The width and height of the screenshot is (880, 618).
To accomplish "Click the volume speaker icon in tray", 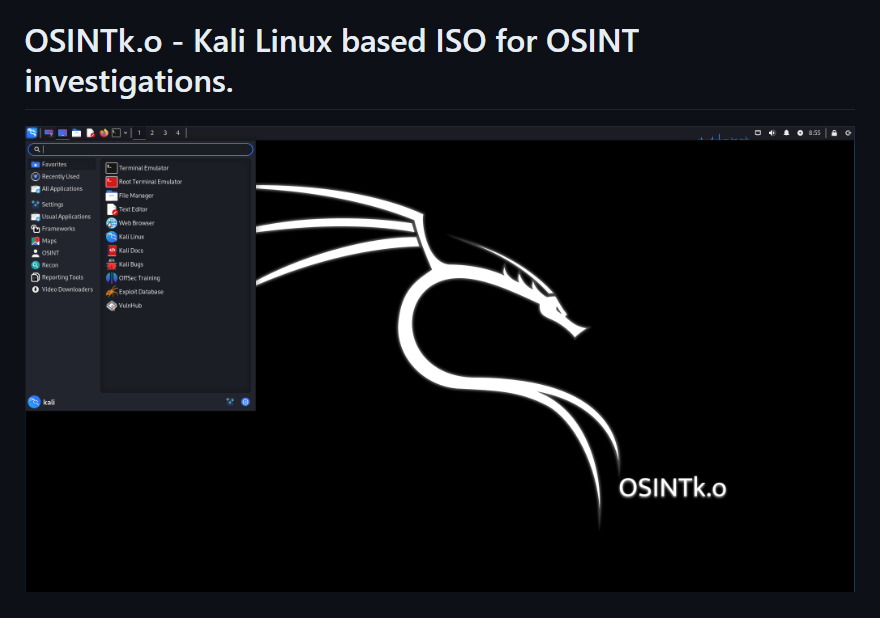I will point(772,133).
